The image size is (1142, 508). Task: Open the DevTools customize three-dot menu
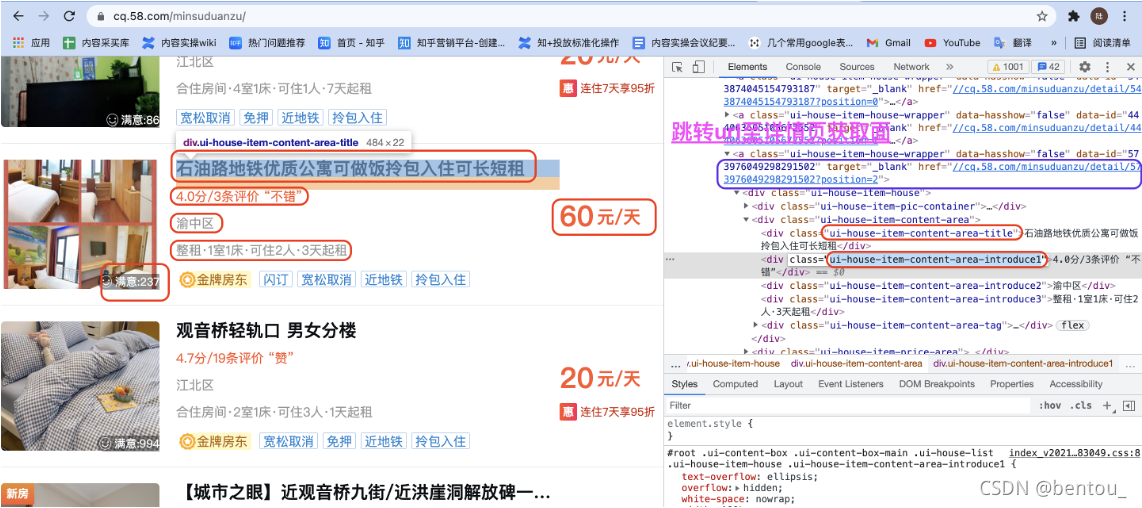[1108, 67]
